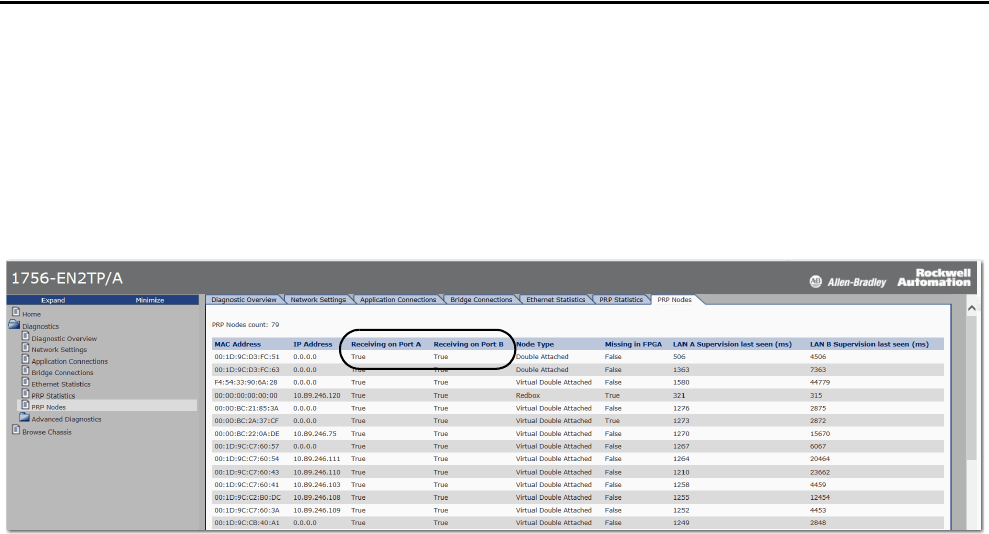Image resolution: width=989 pixels, height=534 pixels.
Task: Open PRP Statistics in sidebar tree
Action: pos(53,396)
